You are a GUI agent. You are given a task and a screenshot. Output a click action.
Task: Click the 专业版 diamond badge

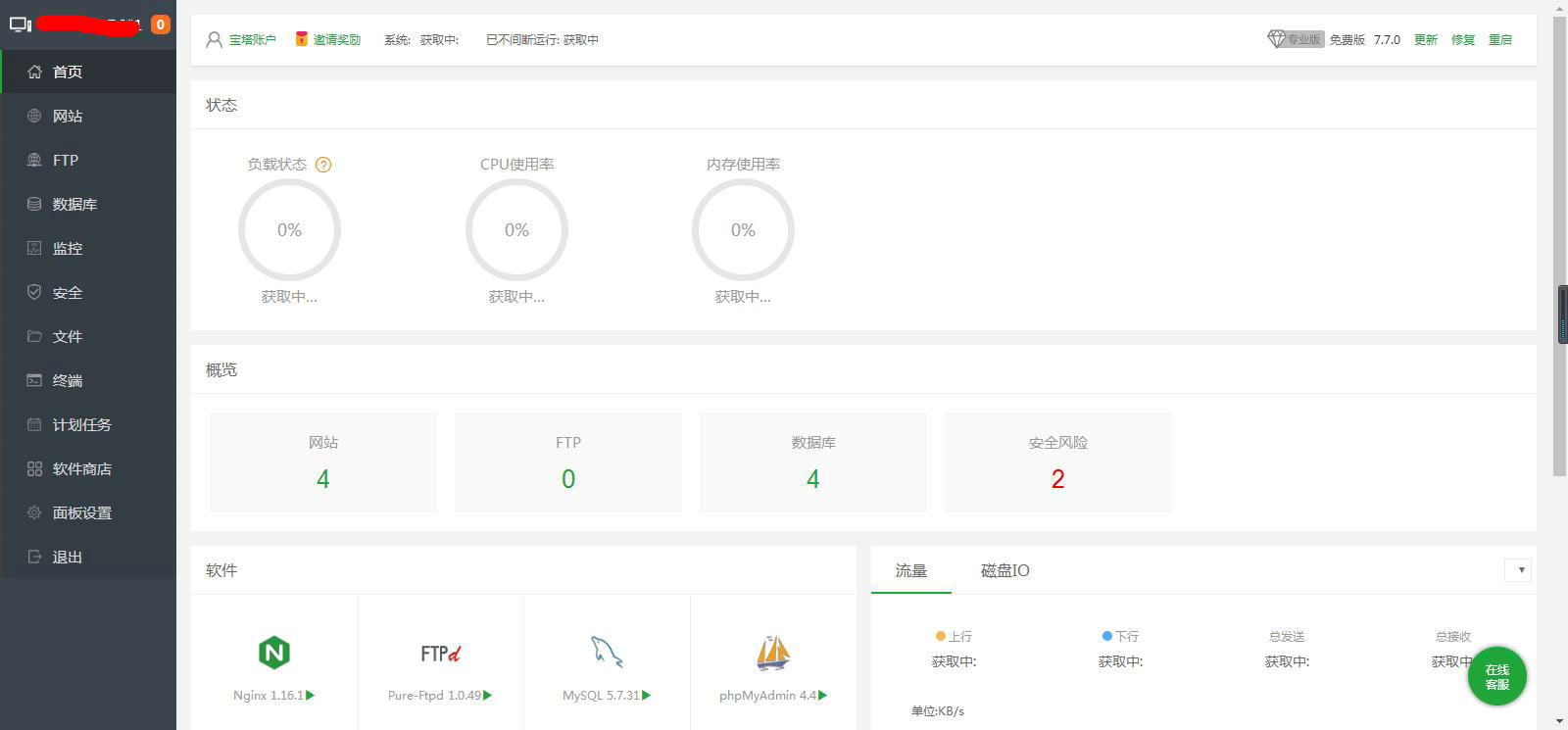click(x=1295, y=39)
